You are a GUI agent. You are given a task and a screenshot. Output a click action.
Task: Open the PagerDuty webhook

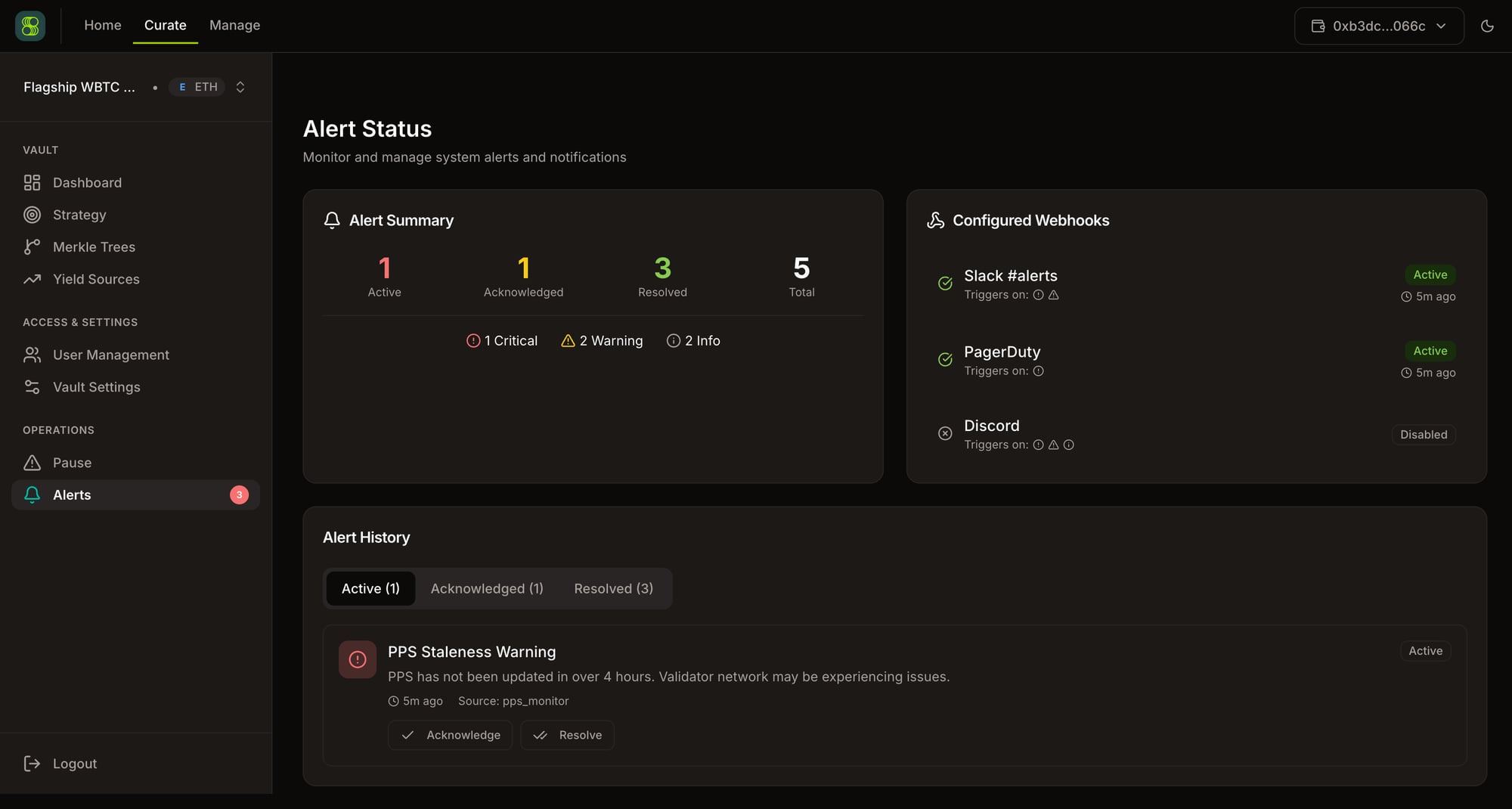click(1002, 352)
